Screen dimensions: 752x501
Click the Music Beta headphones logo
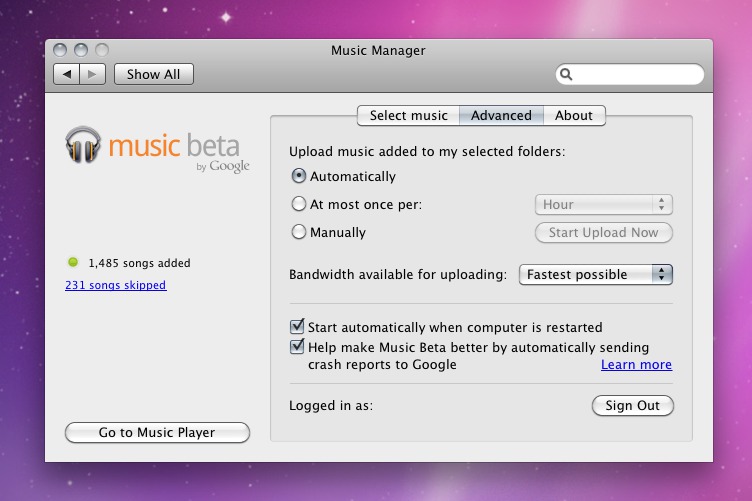[83, 145]
